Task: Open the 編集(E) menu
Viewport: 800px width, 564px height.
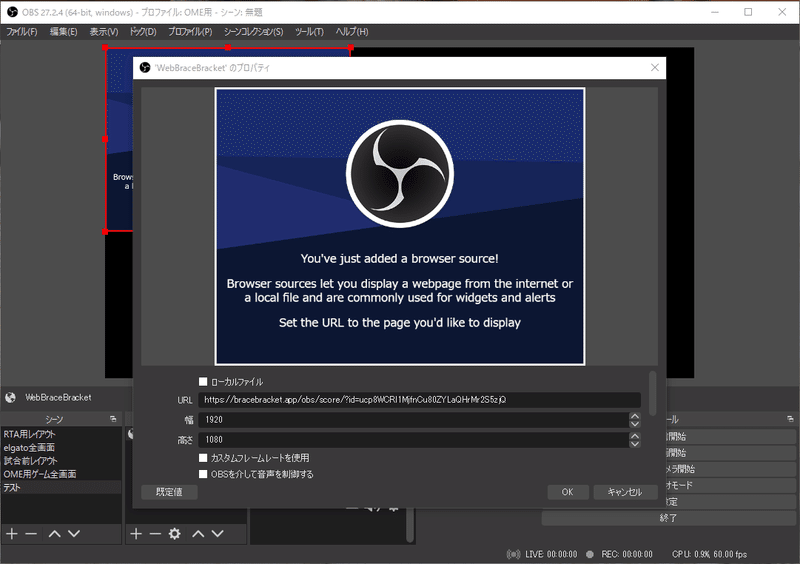Action: click(x=63, y=32)
